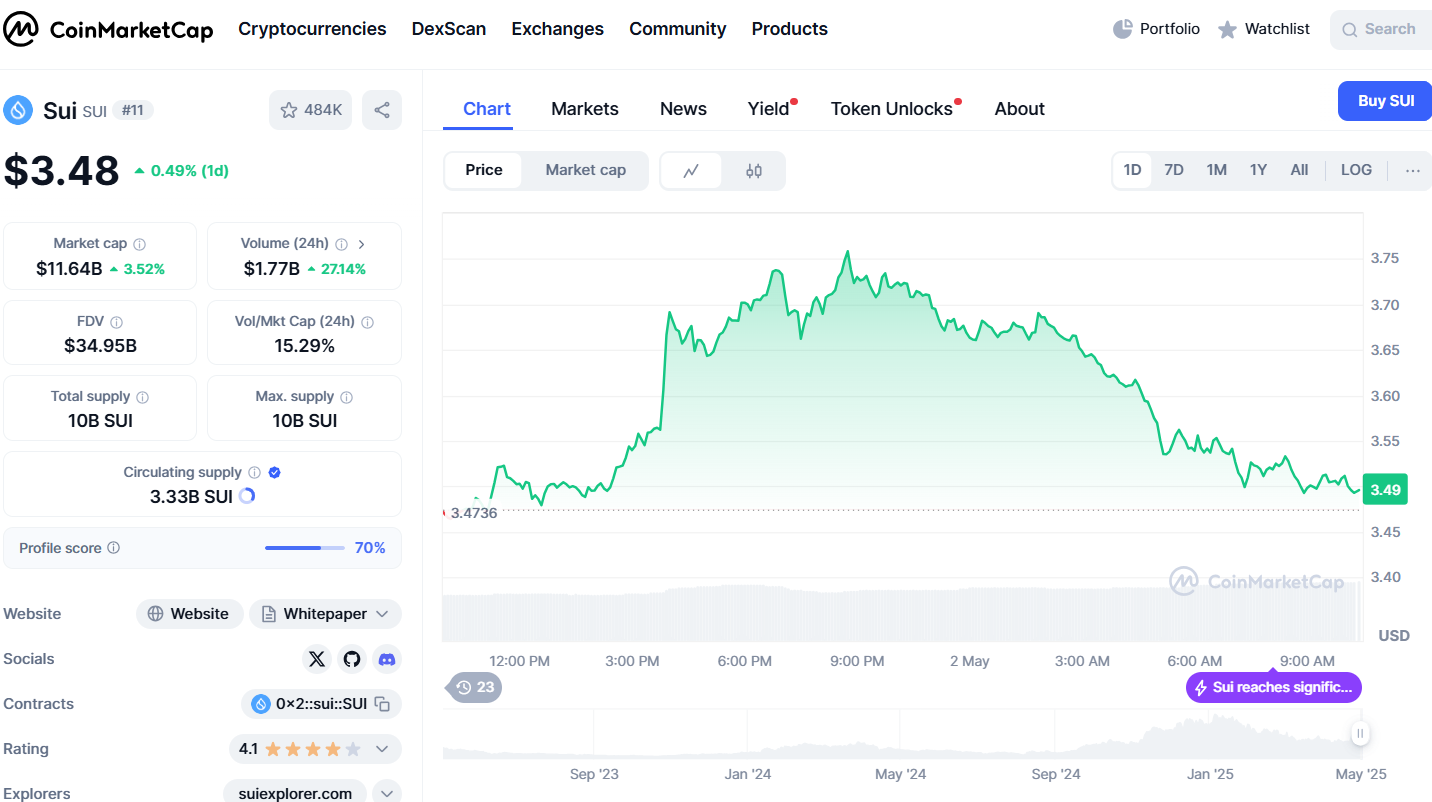Open the Token Unlocks tab

(x=891, y=109)
